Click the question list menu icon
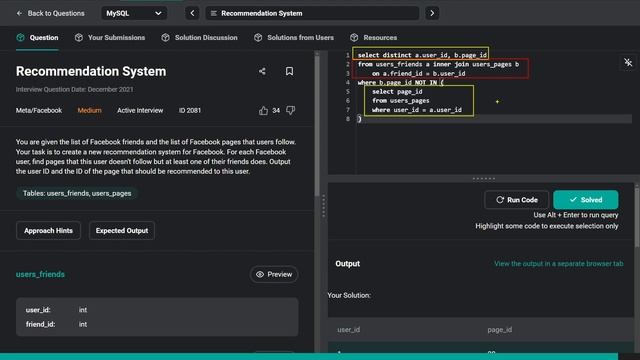Viewport: 640px width, 360px height. click(x=213, y=13)
